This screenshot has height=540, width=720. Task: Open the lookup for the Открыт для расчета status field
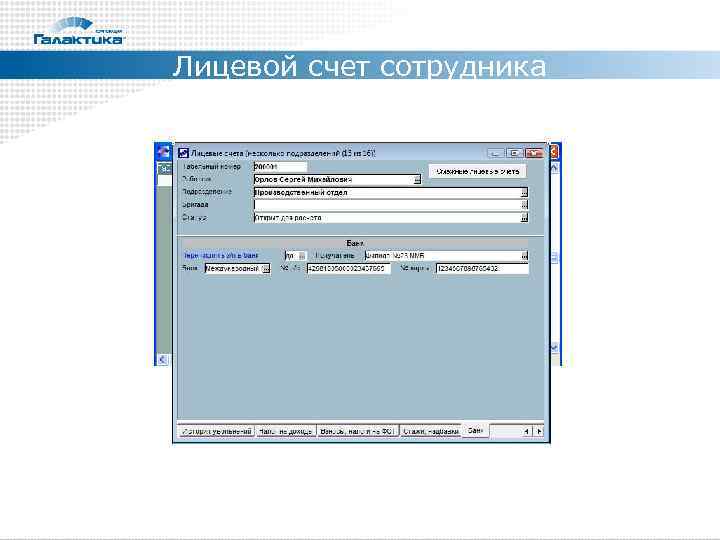point(524,218)
